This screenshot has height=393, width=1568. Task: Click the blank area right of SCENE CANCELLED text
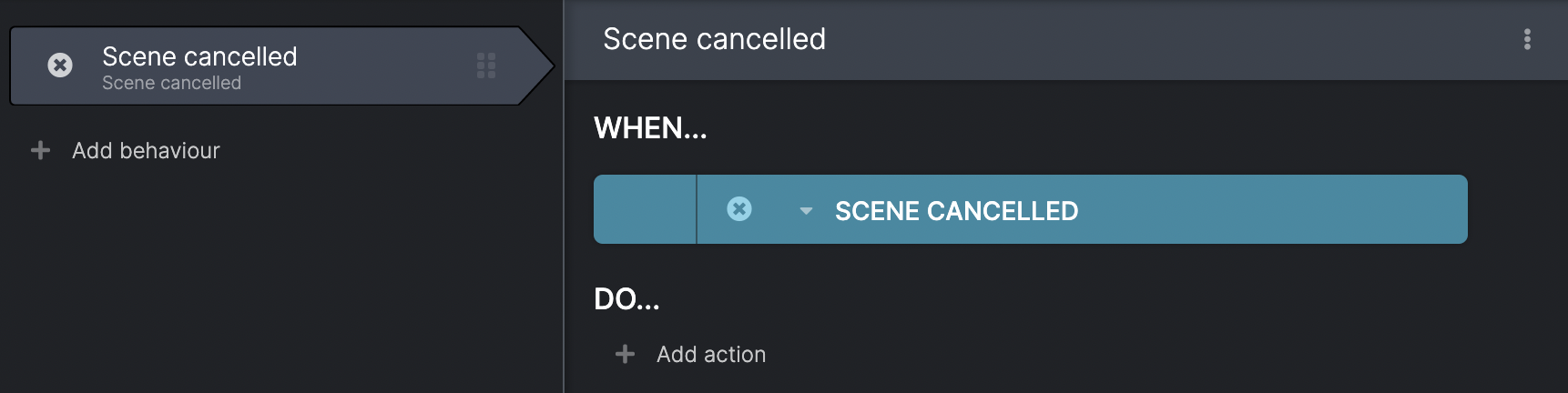click(x=1273, y=209)
